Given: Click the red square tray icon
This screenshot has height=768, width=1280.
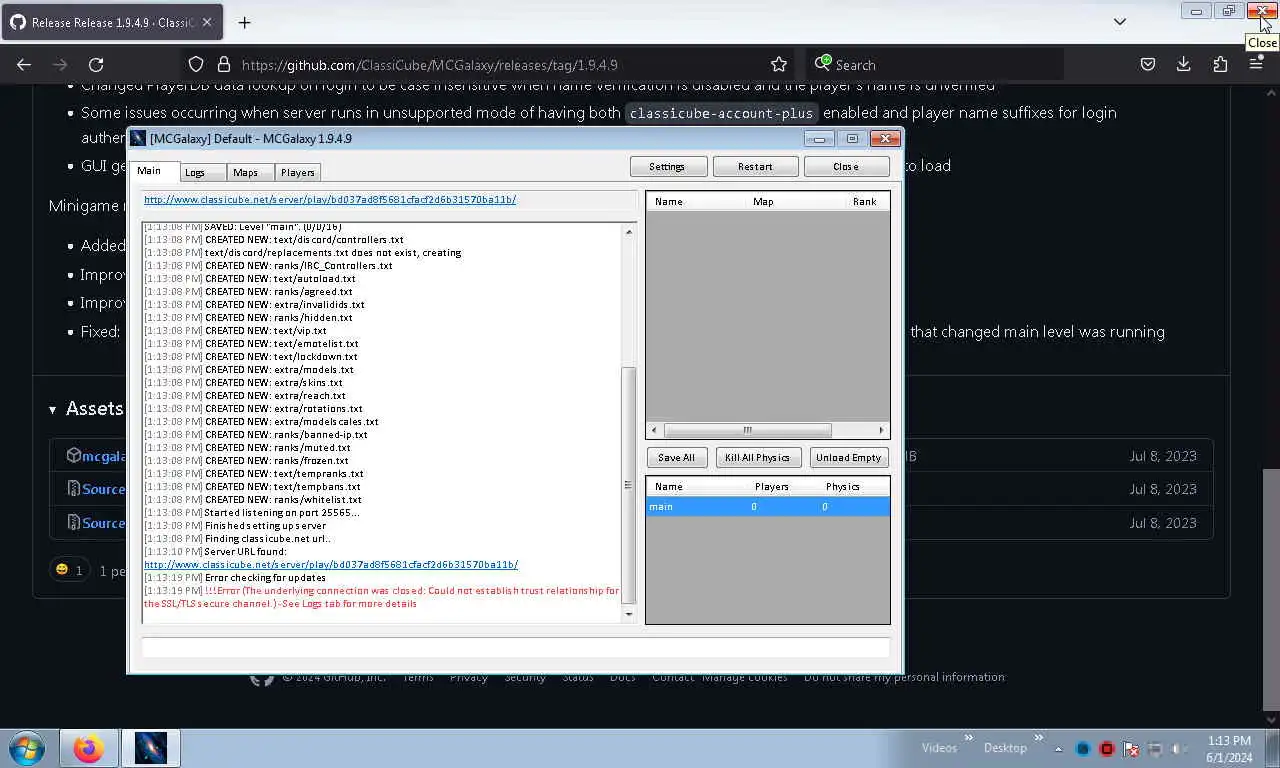Looking at the screenshot, I should pyautogui.click(x=1107, y=748).
